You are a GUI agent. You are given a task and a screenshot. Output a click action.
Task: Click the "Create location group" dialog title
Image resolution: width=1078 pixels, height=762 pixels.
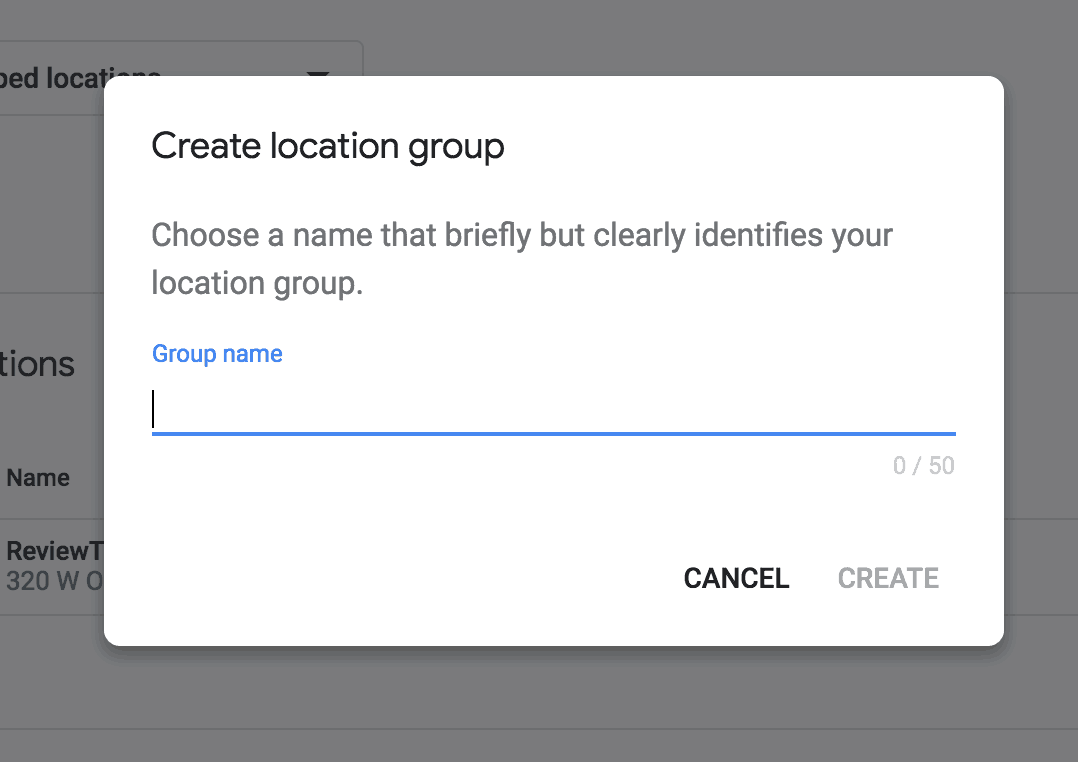[327, 146]
